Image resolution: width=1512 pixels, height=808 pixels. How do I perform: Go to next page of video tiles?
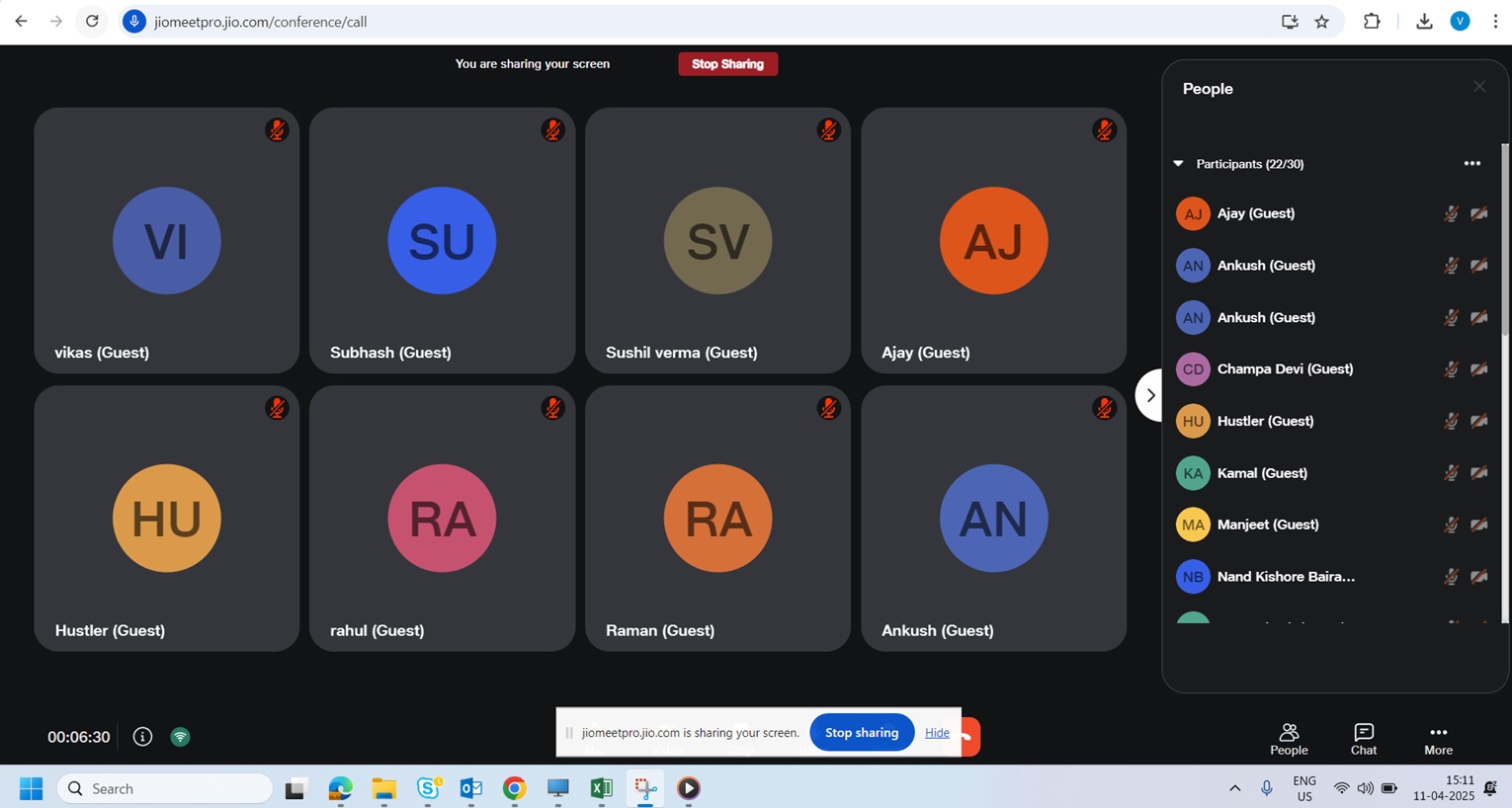point(1149,395)
